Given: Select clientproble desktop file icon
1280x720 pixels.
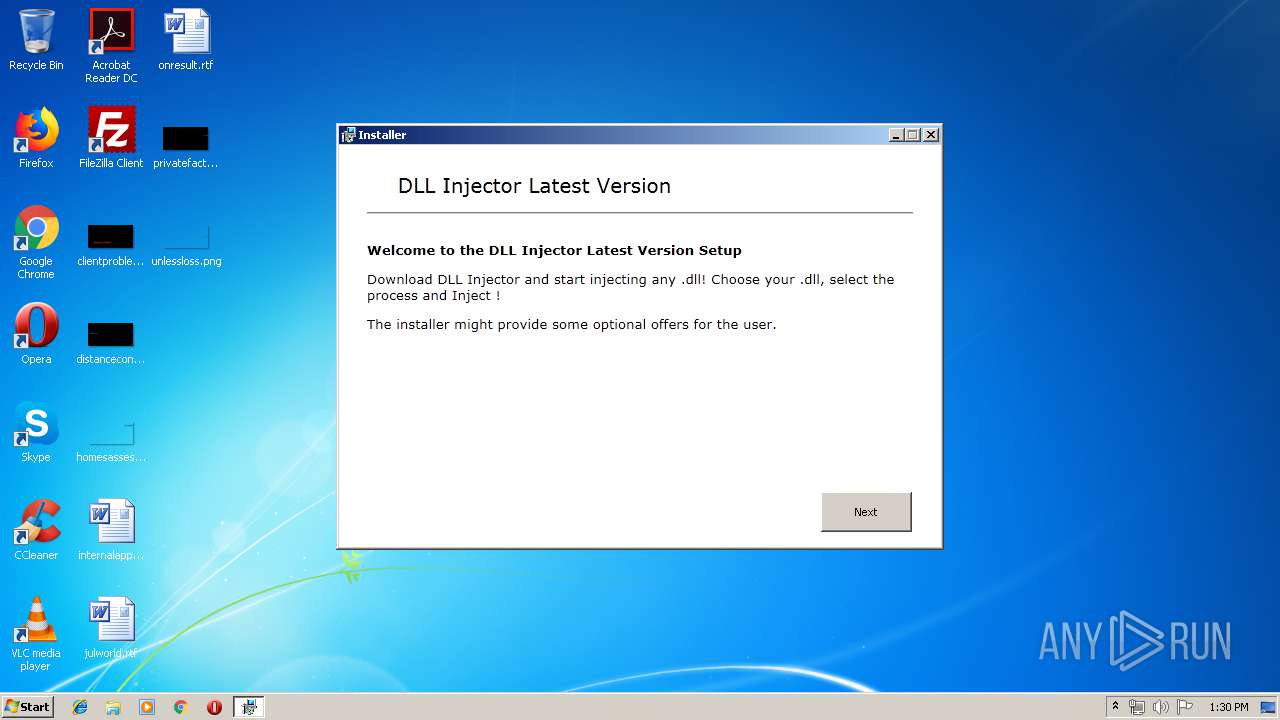Looking at the screenshot, I should point(111,246).
